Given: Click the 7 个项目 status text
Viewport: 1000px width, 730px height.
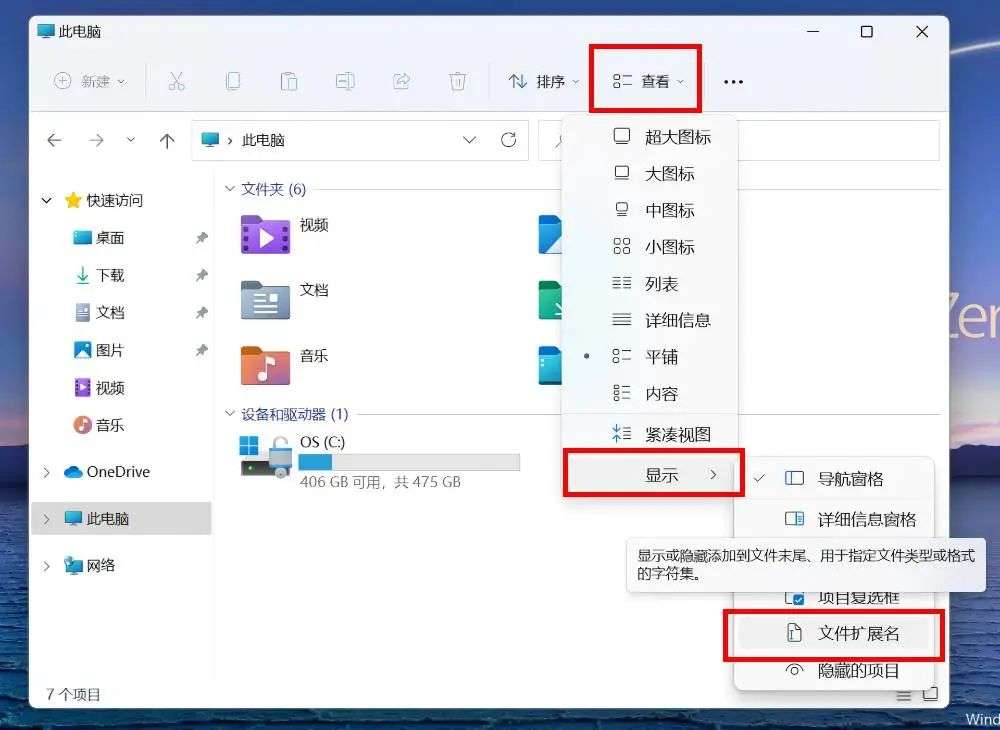Looking at the screenshot, I should tap(73, 694).
